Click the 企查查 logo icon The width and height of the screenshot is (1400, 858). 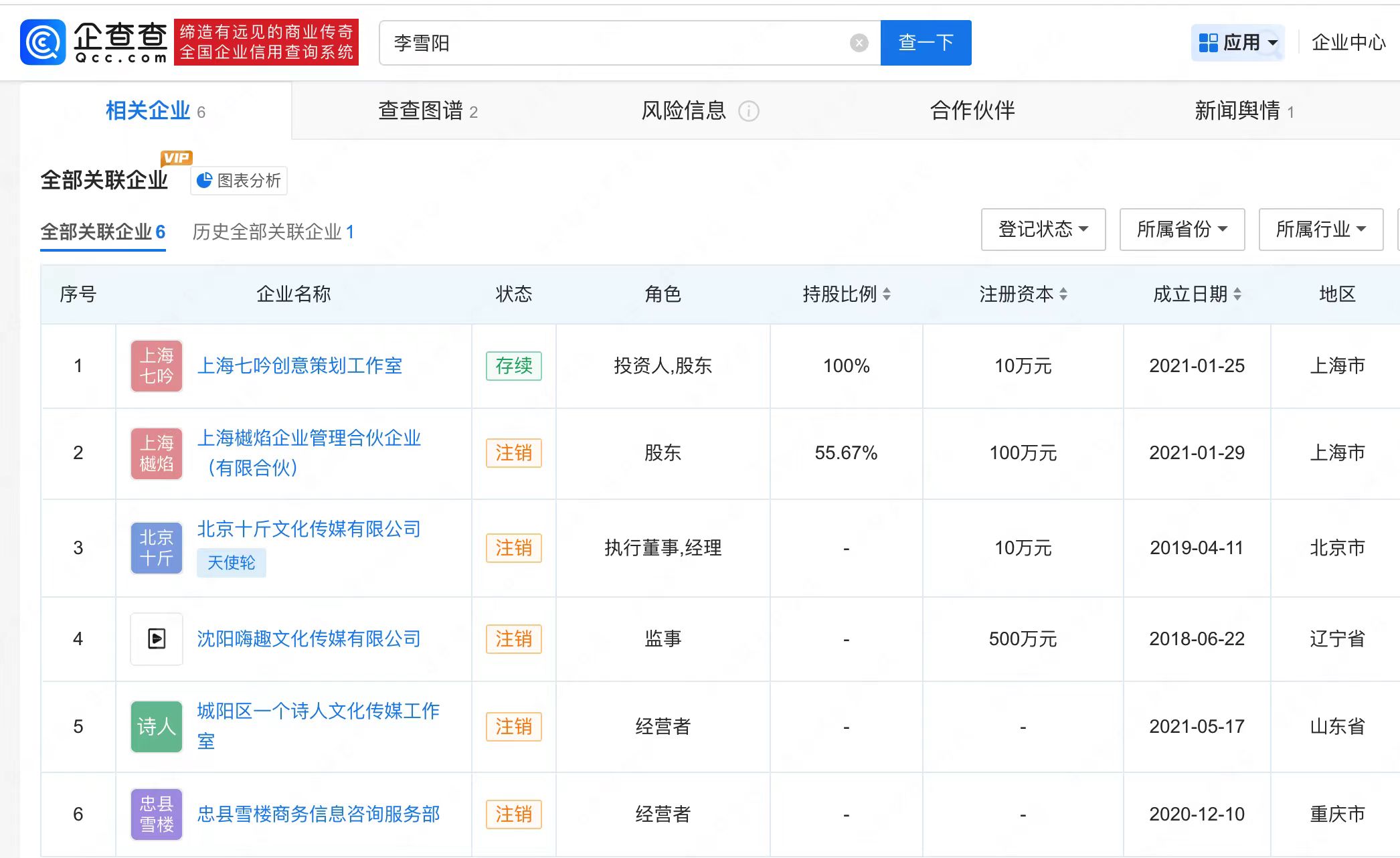[41, 41]
